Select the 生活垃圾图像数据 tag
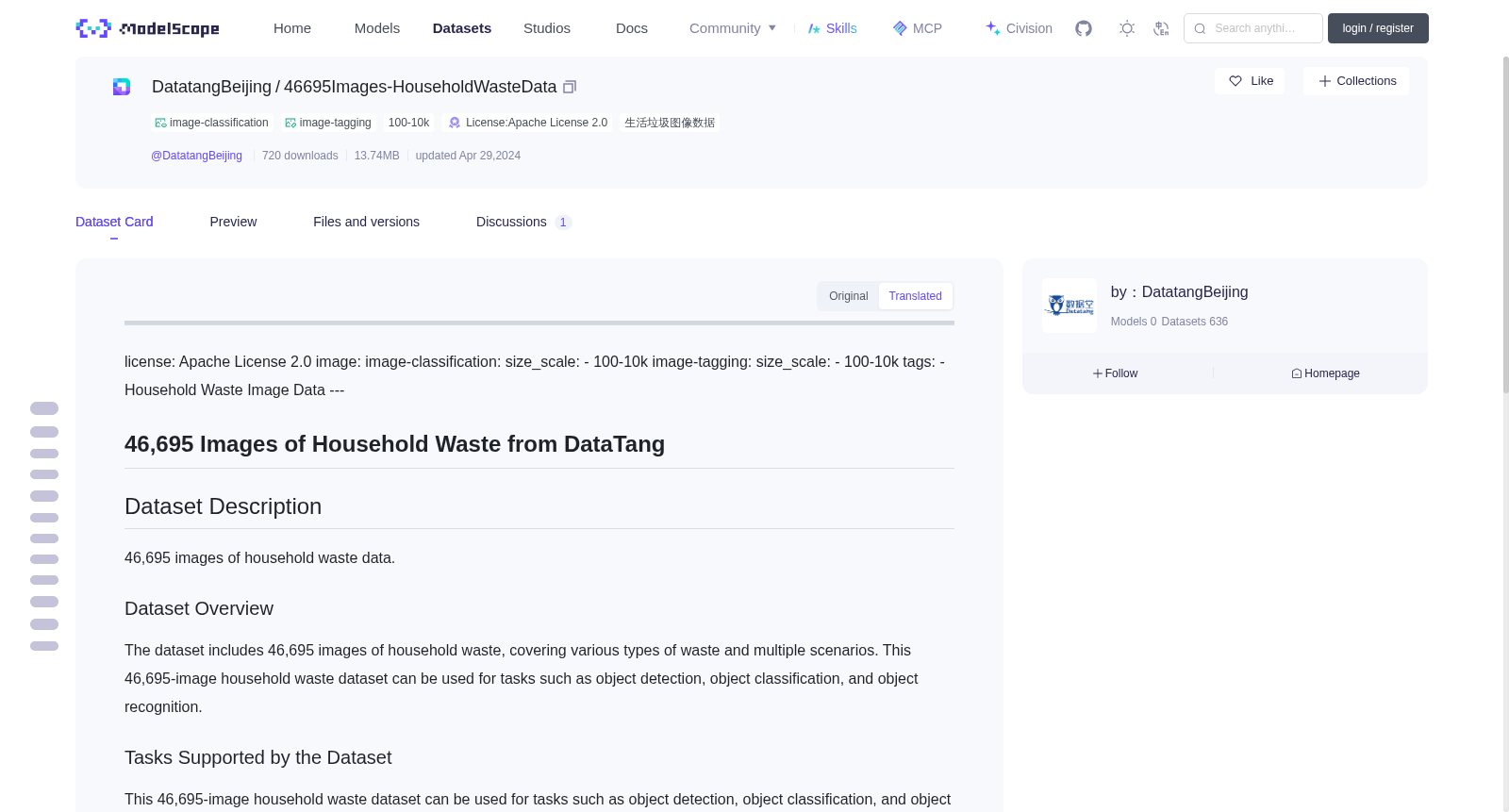The image size is (1509, 812). point(670,123)
